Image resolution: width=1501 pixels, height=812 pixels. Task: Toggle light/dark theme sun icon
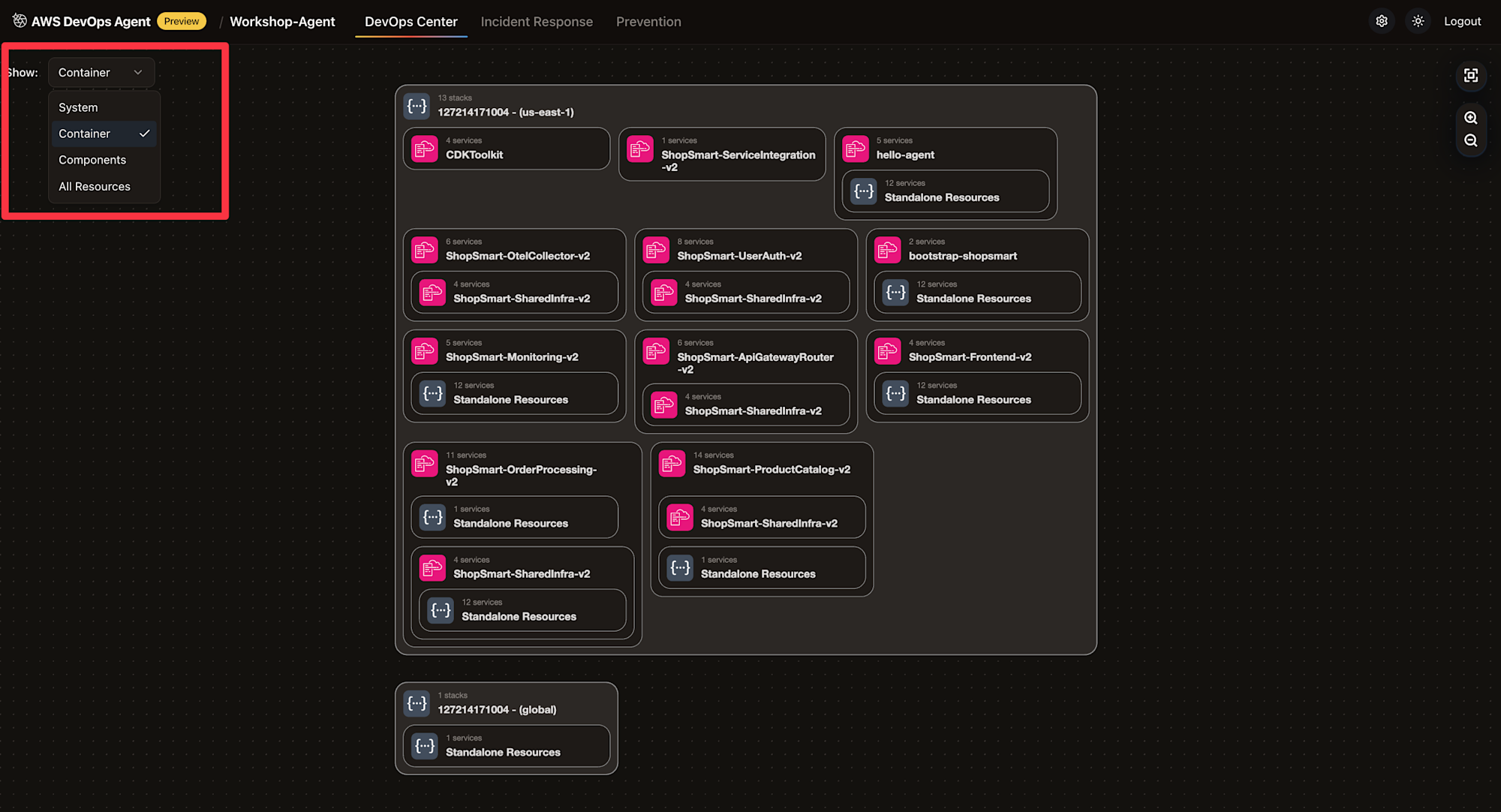click(x=1418, y=21)
